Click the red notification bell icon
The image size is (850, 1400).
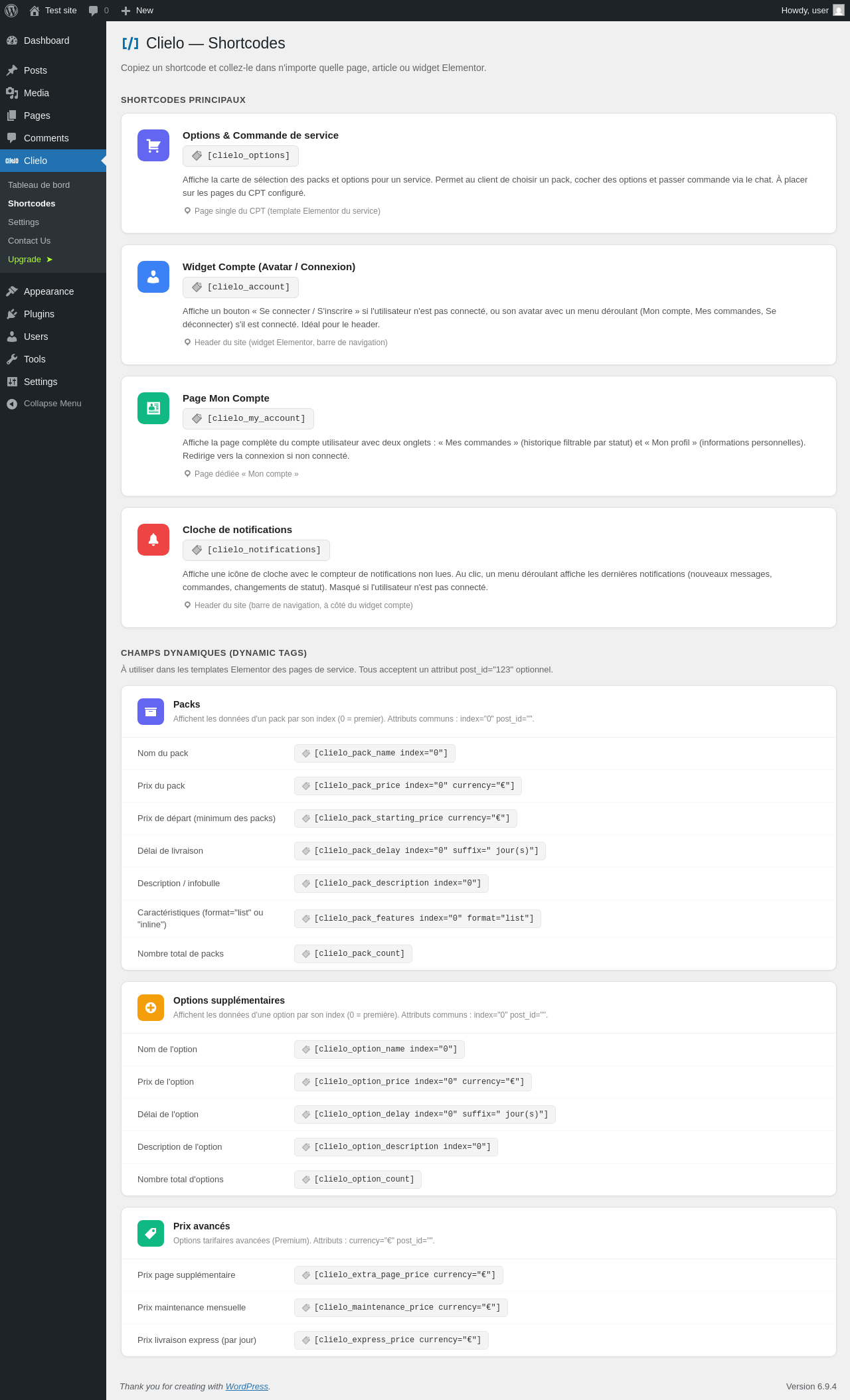point(153,540)
